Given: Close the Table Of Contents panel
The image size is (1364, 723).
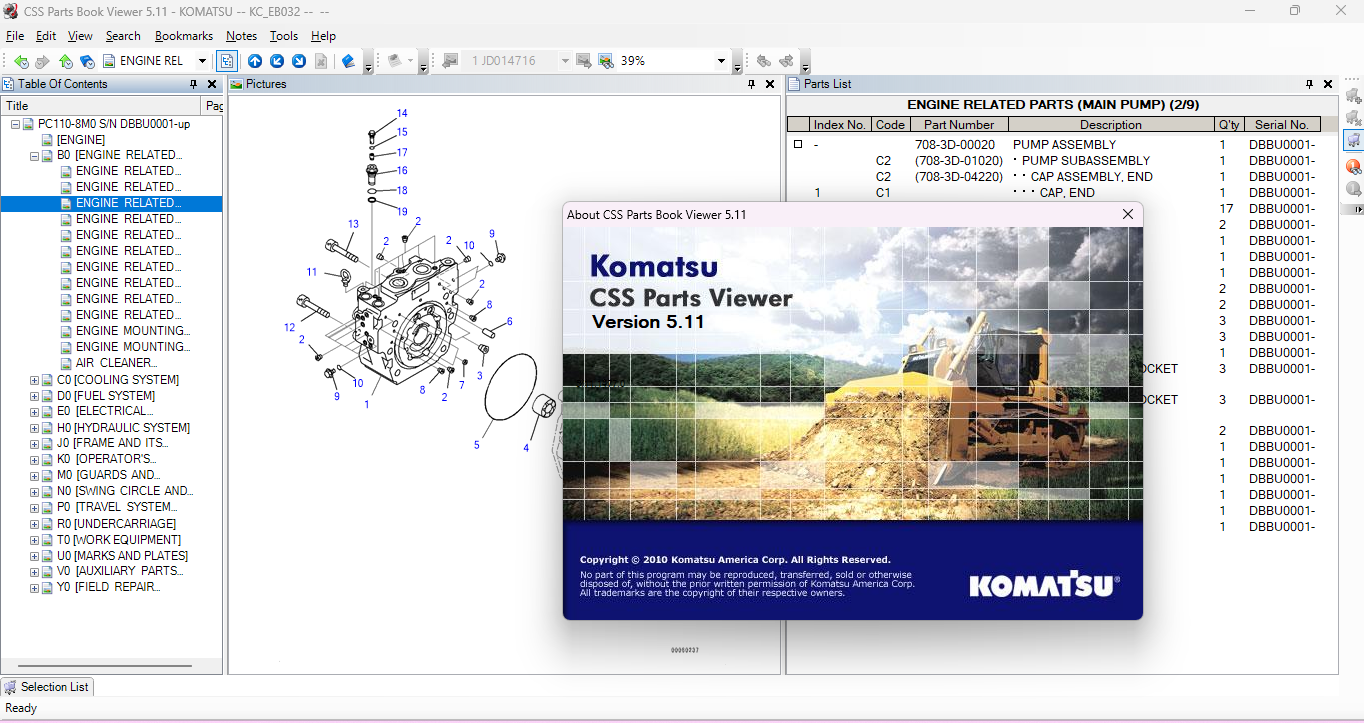Looking at the screenshot, I should (213, 84).
